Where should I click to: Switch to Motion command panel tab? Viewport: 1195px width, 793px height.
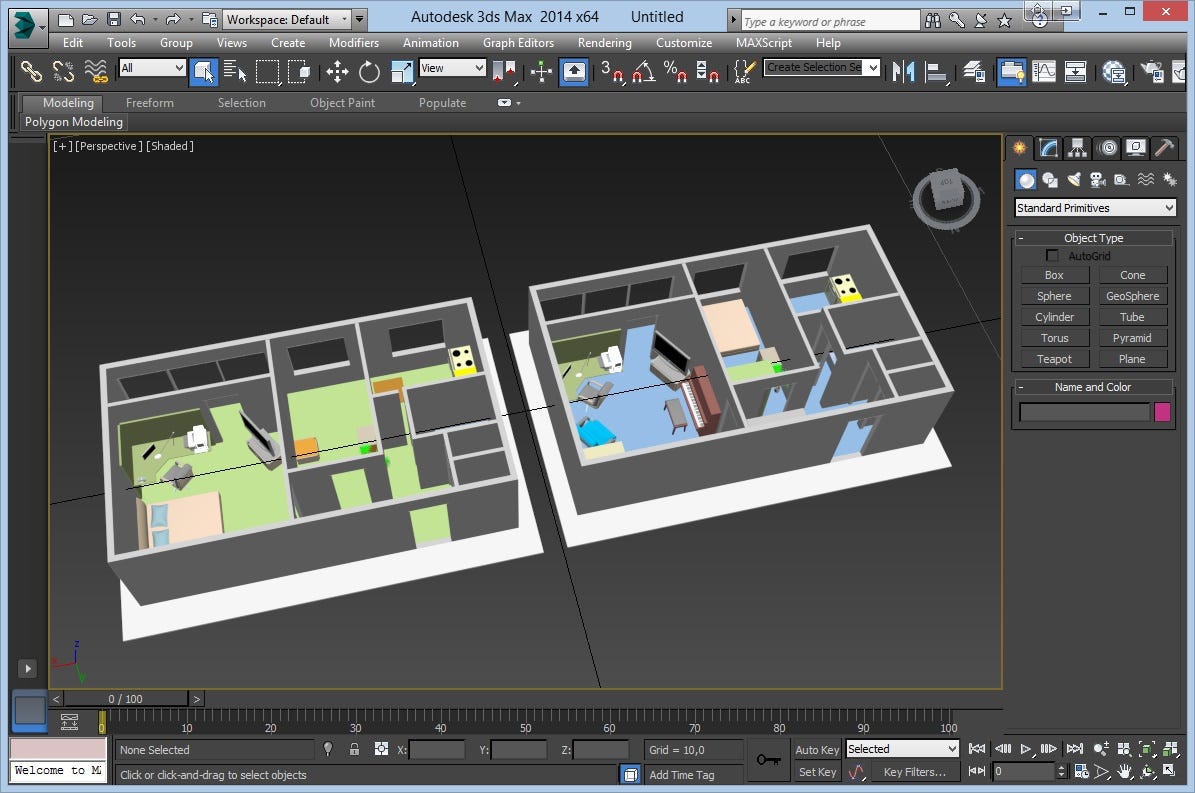click(1108, 148)
